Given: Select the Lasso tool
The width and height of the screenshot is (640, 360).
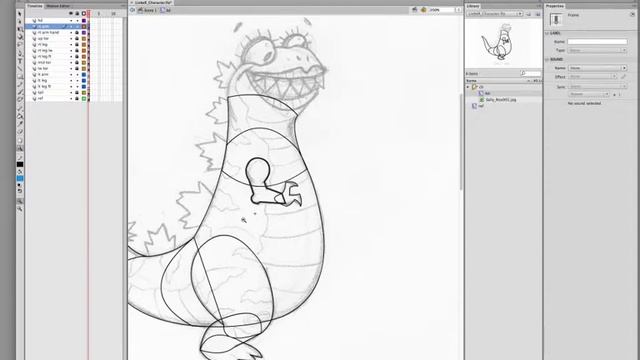Looking at the screenshot, I should point(20,44).
